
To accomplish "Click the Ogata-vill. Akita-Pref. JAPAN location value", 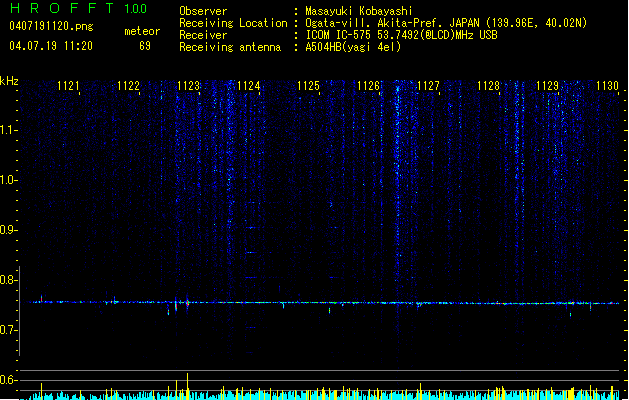I will click(446, 23).
